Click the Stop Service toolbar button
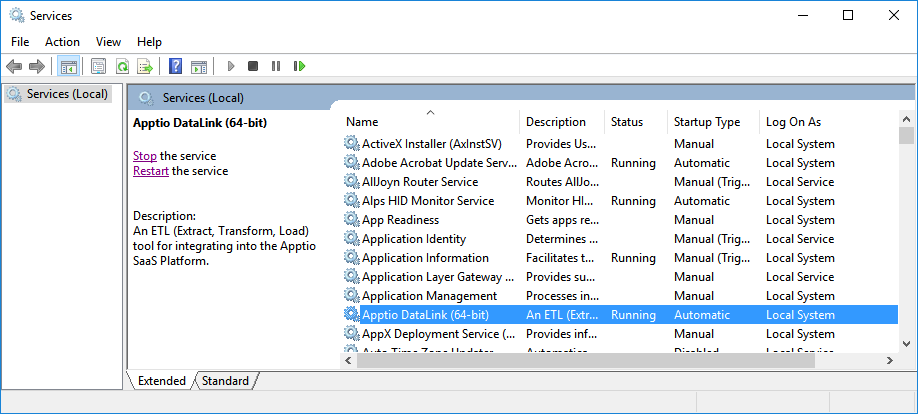This screenshot has height=414, width=918. [253, 66]
